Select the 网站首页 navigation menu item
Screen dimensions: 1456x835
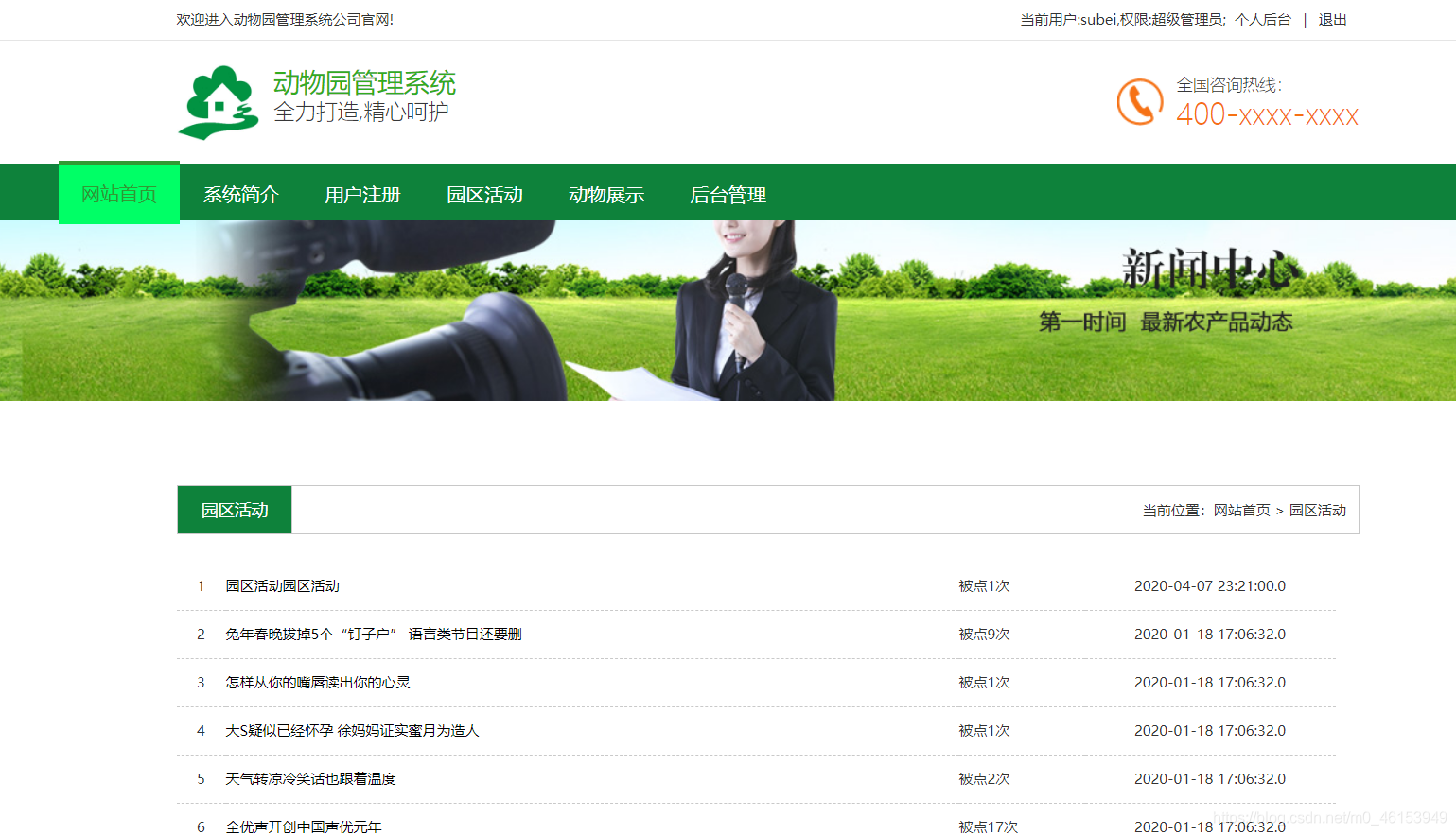tap(118, 194)
